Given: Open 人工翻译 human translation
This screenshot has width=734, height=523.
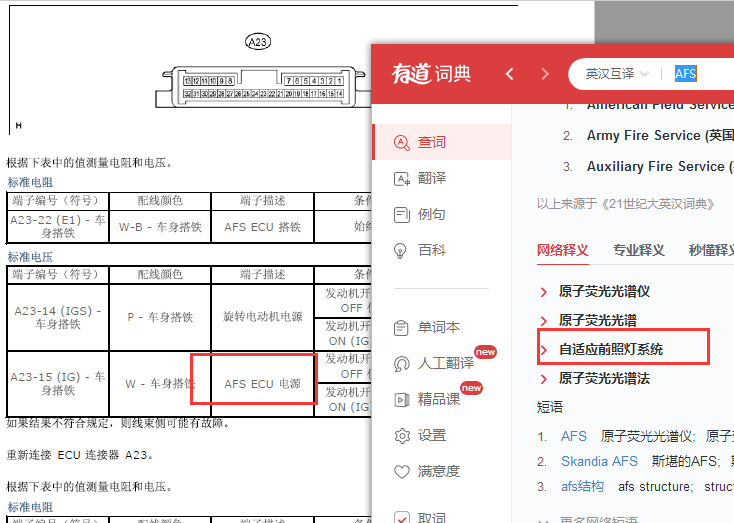Looking at the screenshot, I should [x=434, y=363].
